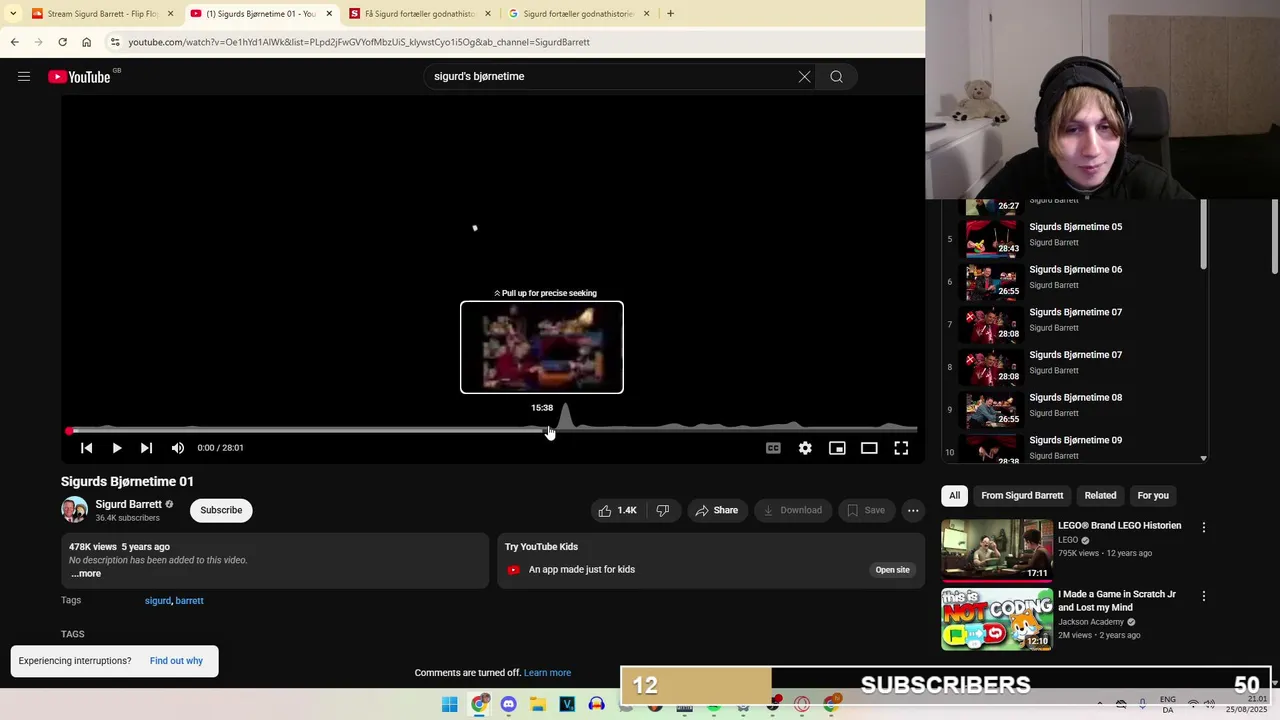Select the 'For you' chip
1280x720 pixels.
tap(1153, 495)
